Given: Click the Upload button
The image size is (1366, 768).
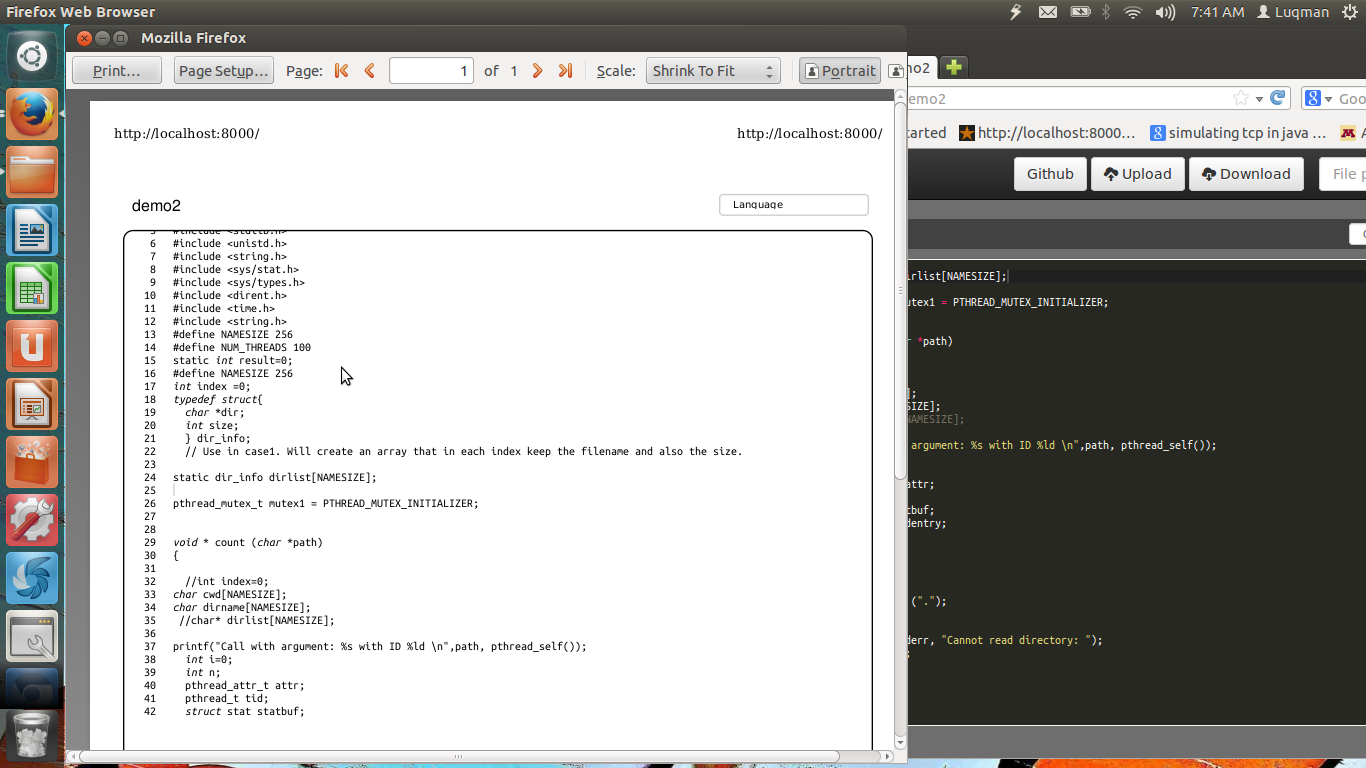Looking at the screenshot, I should click(1137, 174).
